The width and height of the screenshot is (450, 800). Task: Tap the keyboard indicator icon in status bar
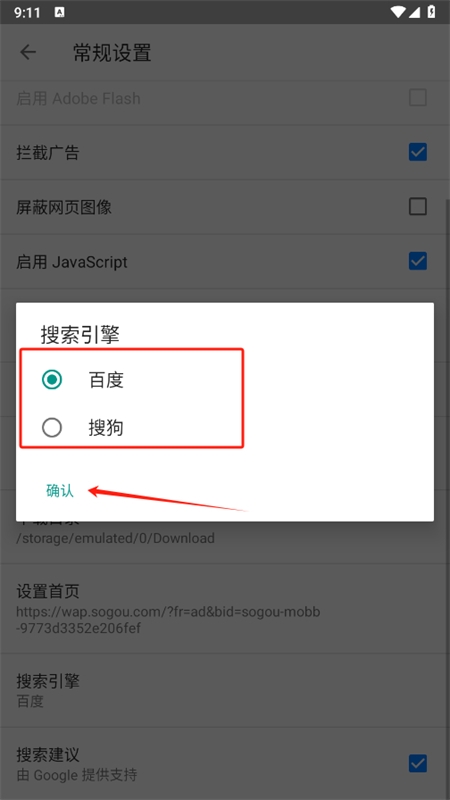click(59, 12)
